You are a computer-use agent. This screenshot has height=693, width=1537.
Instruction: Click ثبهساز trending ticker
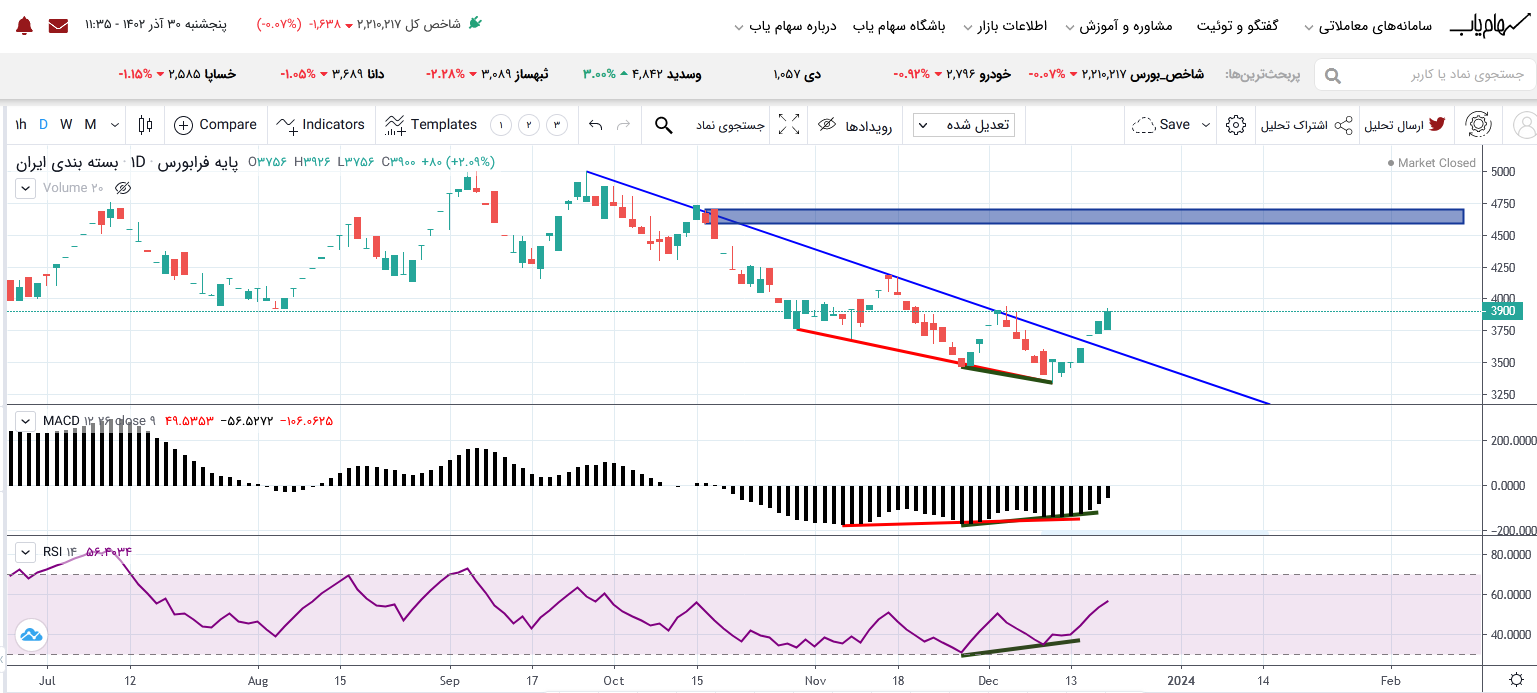point(487,74)
